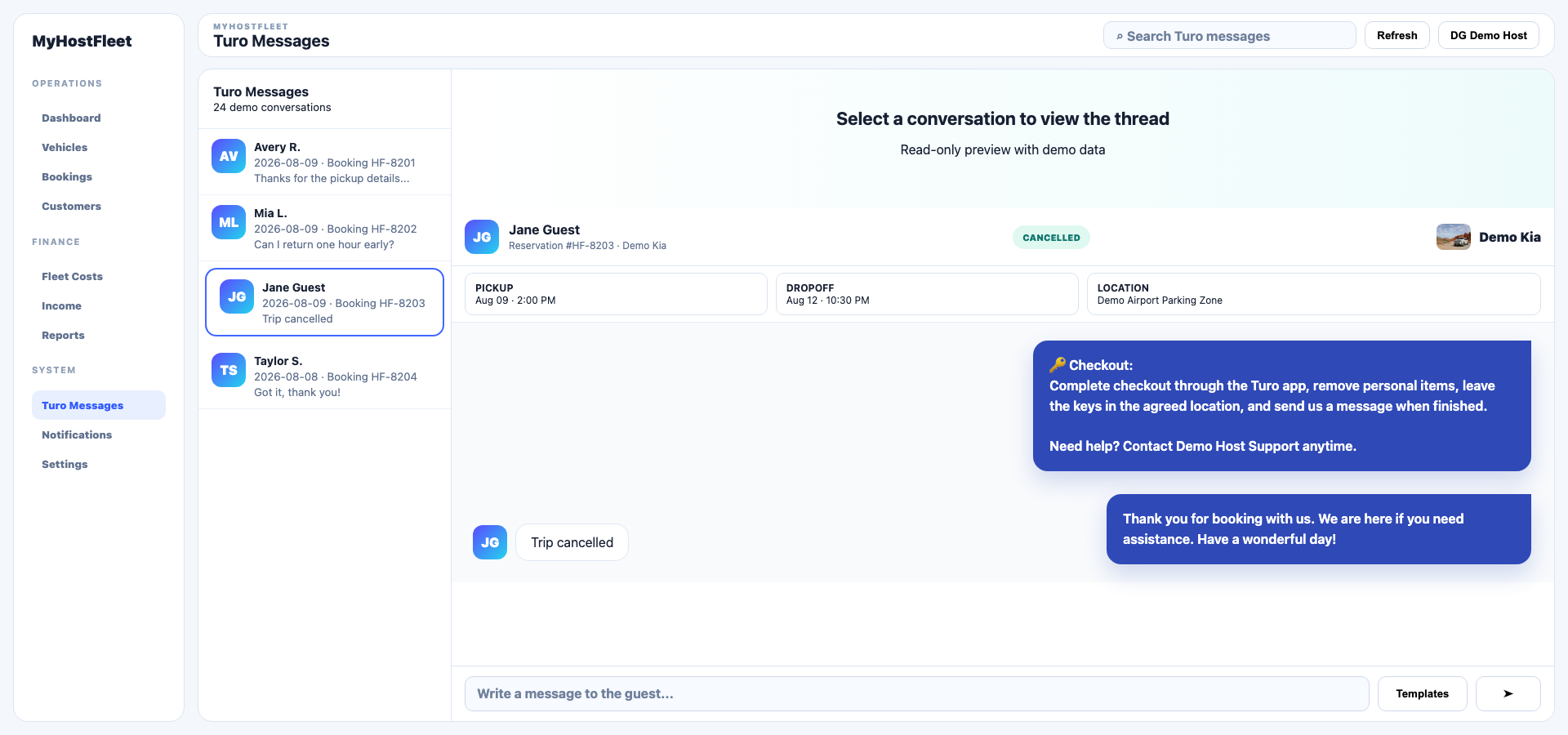Click the Checkout instructions message bubble

point(1281,406)
